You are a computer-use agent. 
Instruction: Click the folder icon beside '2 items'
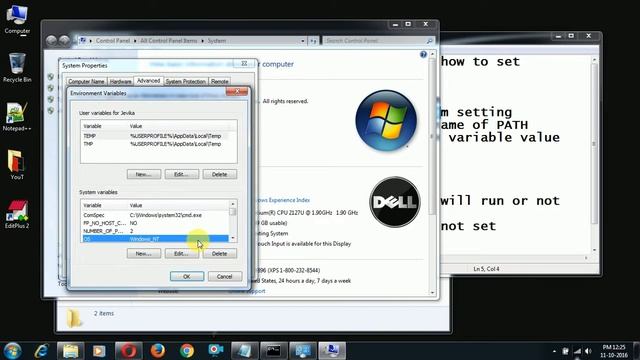[74, 318]
